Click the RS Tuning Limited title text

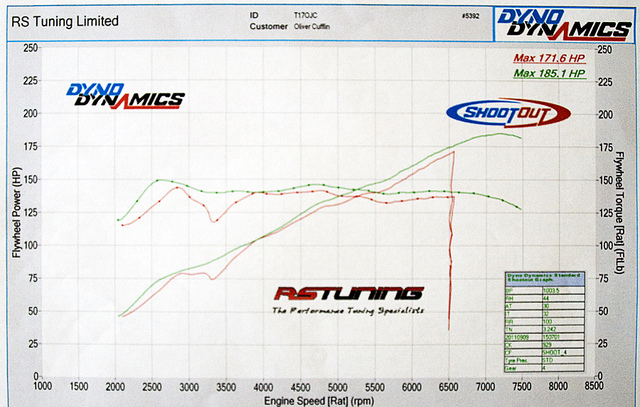click(x=64, y=20)
